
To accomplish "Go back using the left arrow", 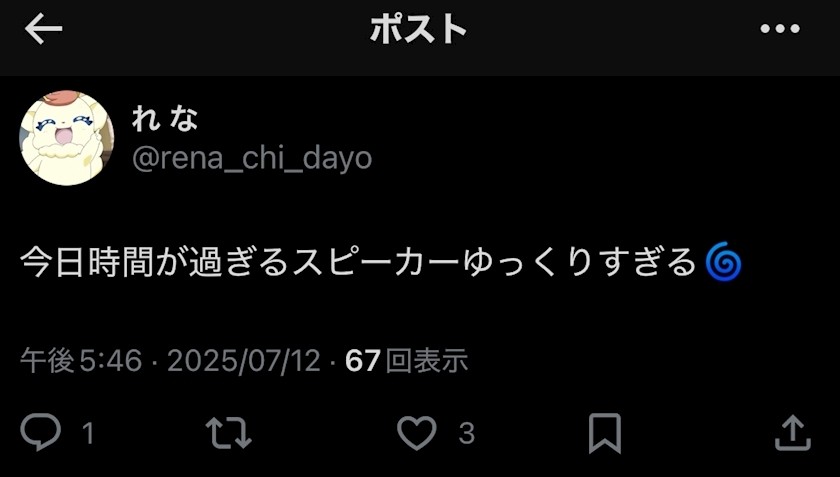I will [x=43, y=29].
